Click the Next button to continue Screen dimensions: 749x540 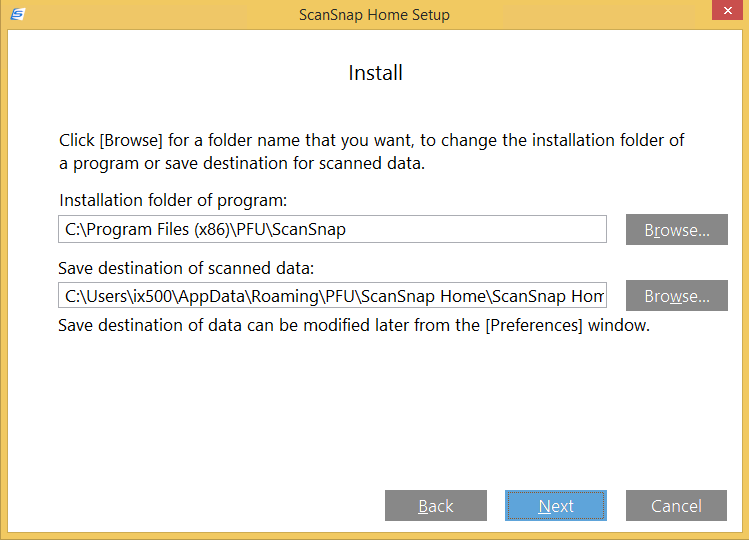coord(555,506)
